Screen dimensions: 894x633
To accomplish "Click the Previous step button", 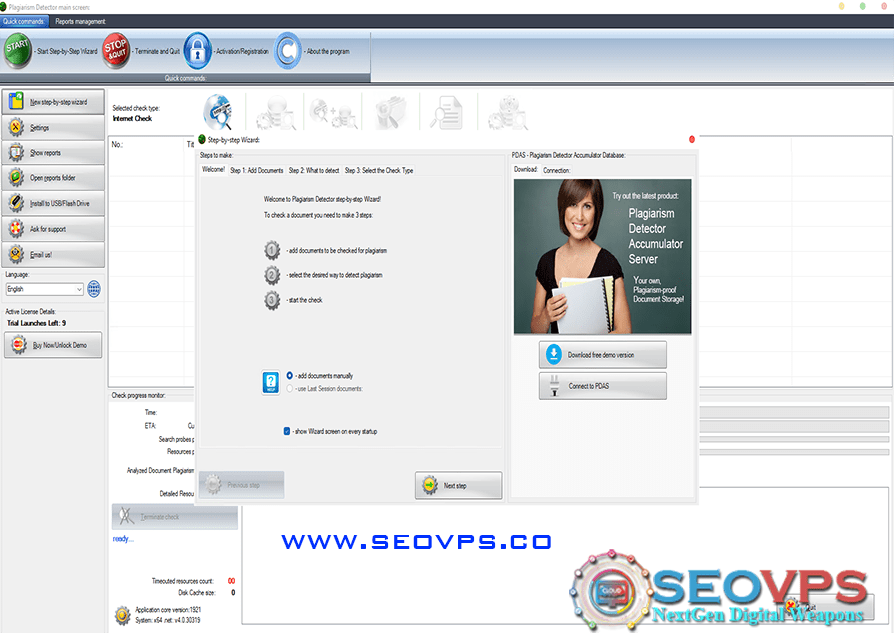I will pyautogui.click(x=241, y=485).
